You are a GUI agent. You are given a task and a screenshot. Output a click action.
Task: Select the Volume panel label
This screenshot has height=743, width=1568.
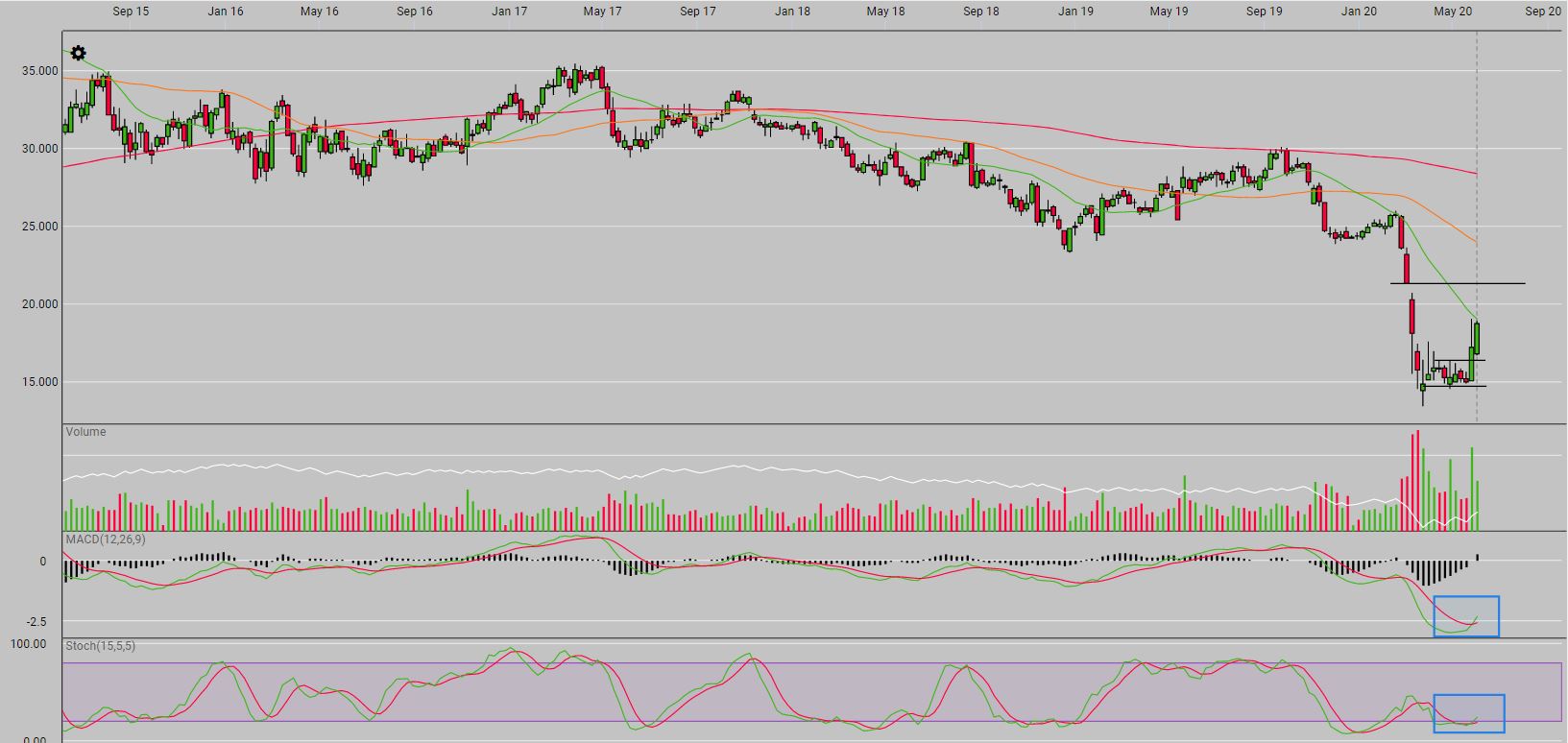(x=85, y=432)
